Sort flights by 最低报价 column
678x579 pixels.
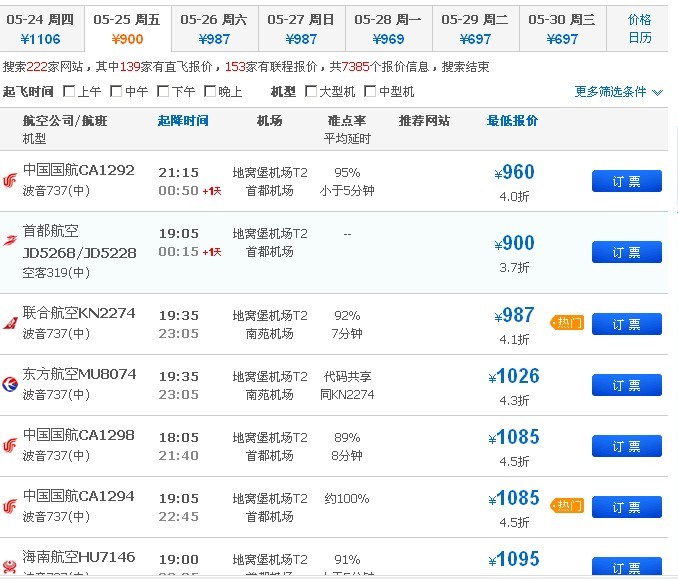click(x=512, y=121)
